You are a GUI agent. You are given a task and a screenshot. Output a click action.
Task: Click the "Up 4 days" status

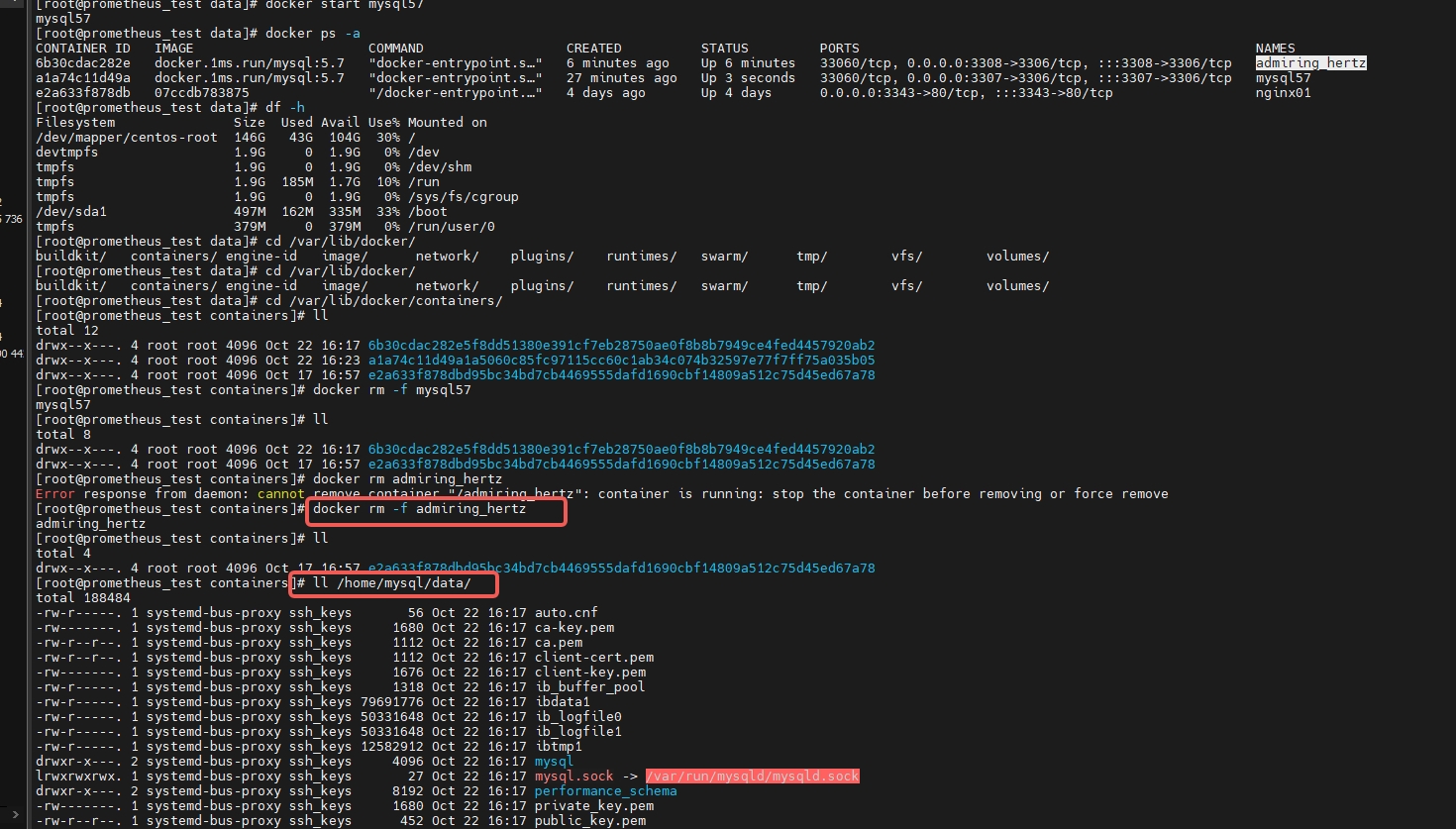736,93
